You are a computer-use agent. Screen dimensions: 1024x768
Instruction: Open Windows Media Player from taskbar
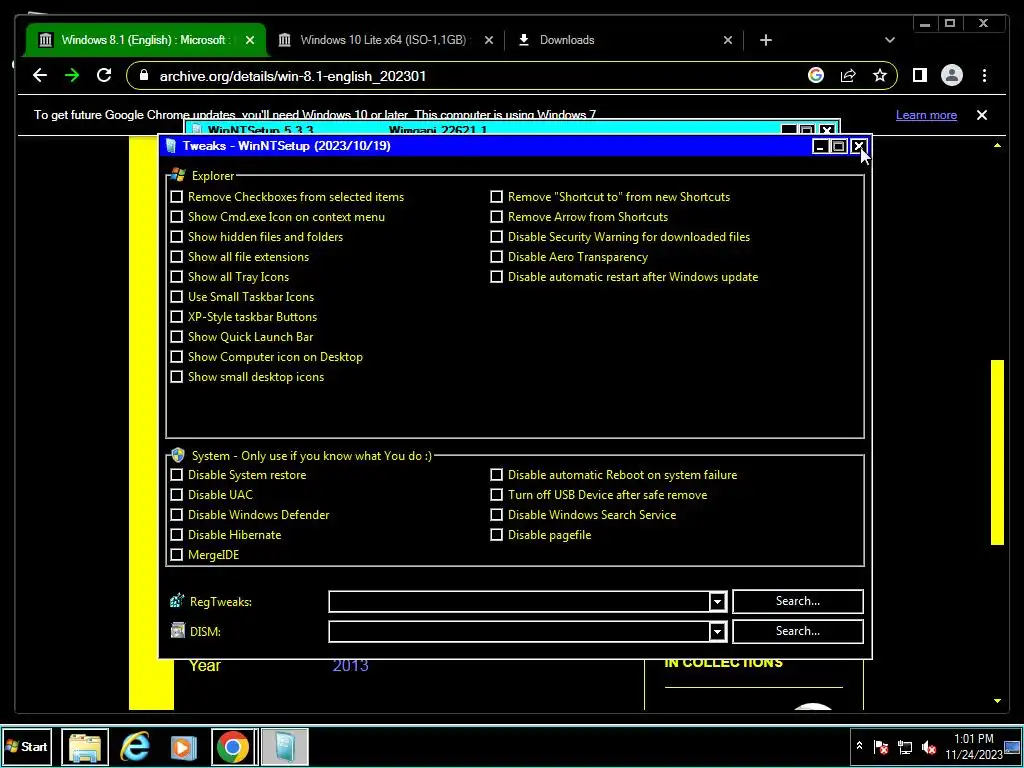pos(184,747)
